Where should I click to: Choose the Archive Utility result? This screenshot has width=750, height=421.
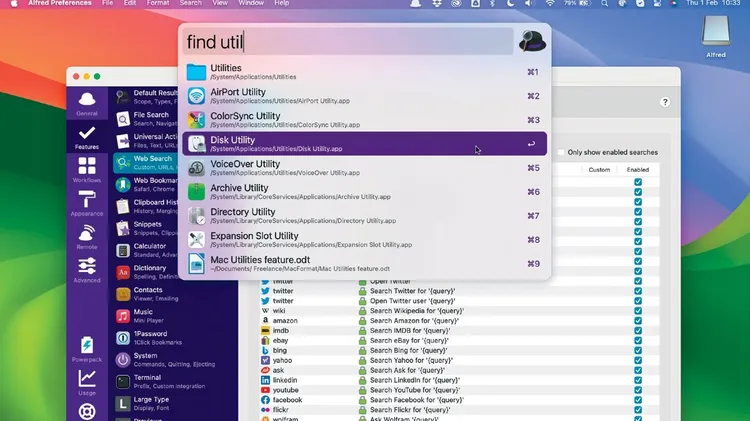[x=364, y=191]
